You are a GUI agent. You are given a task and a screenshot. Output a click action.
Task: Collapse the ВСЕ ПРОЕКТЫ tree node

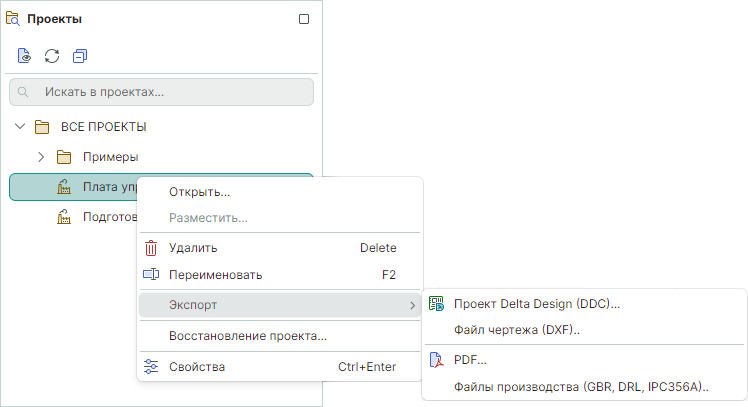tap(20, 127)
